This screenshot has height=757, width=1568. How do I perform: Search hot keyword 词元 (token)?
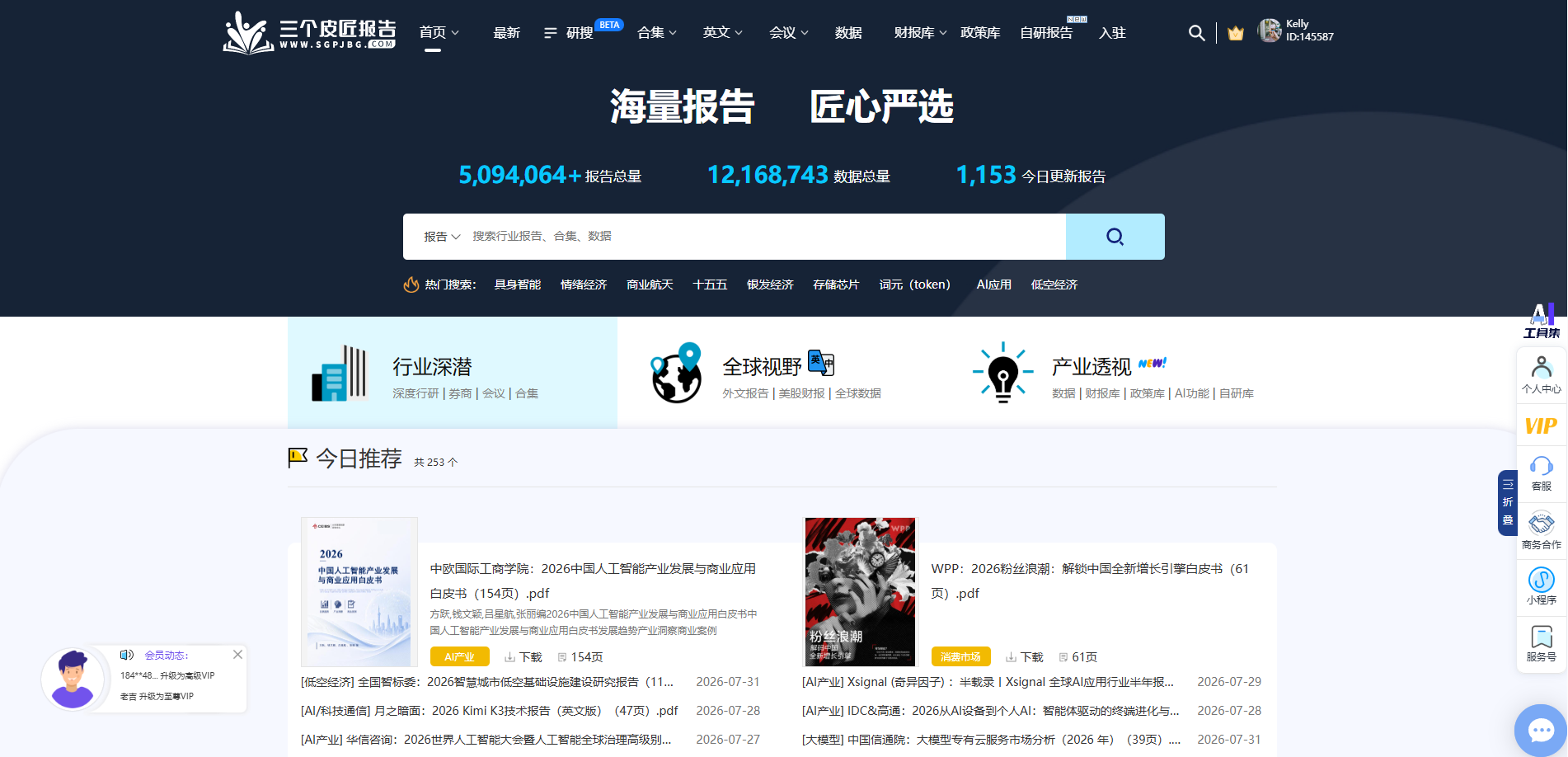(x=915, y=284)
